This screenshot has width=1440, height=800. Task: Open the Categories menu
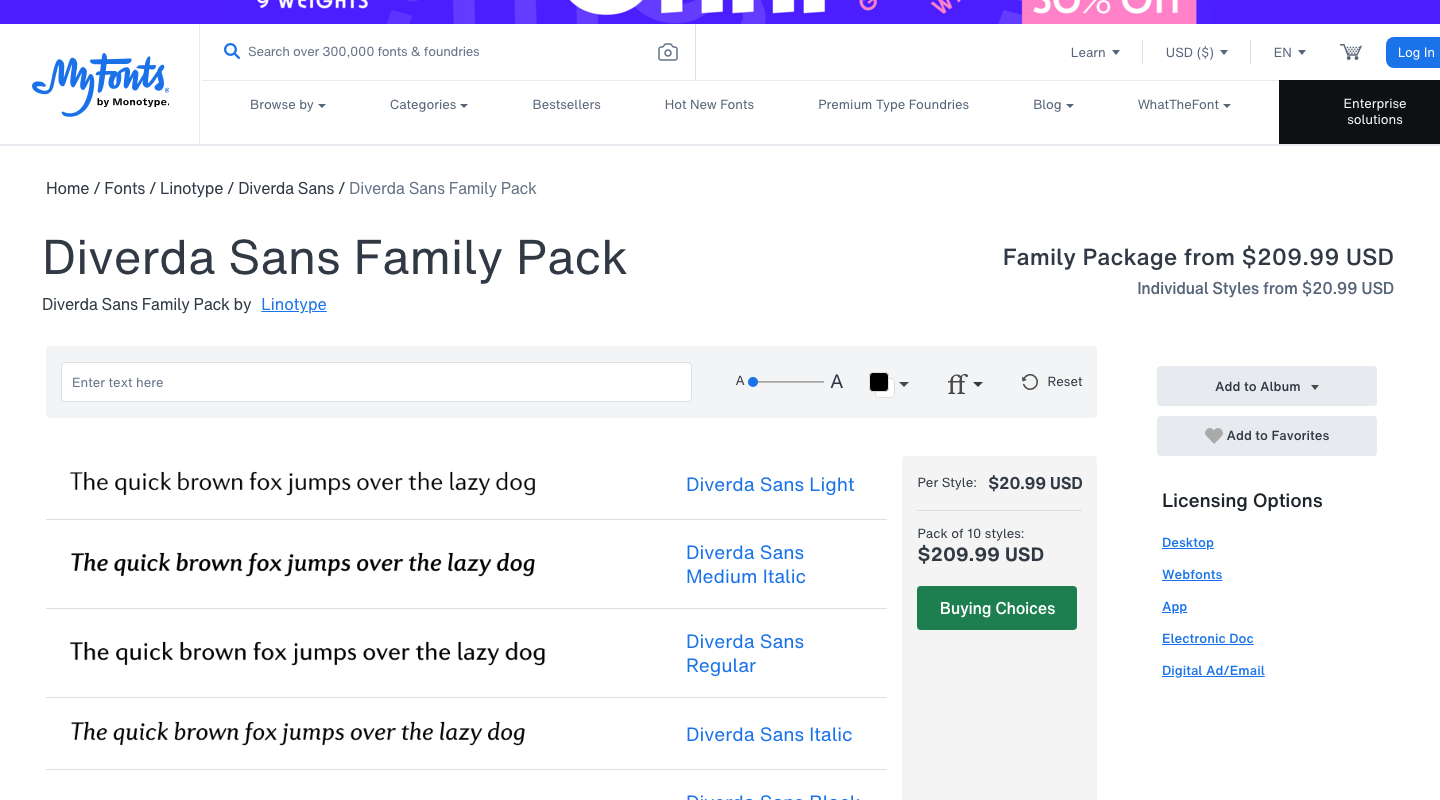(429, 105)
